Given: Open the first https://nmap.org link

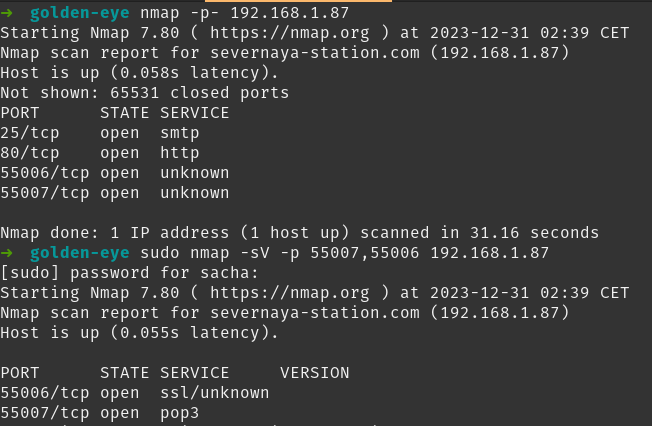Looking at the screenshot, I should [289, 33].
